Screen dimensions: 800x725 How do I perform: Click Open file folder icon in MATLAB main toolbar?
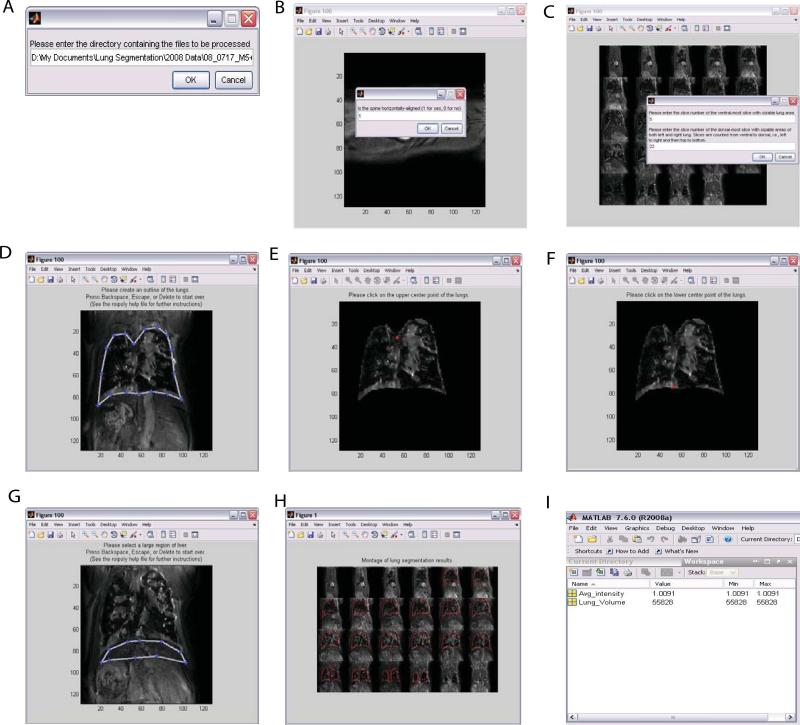point(592,539)
